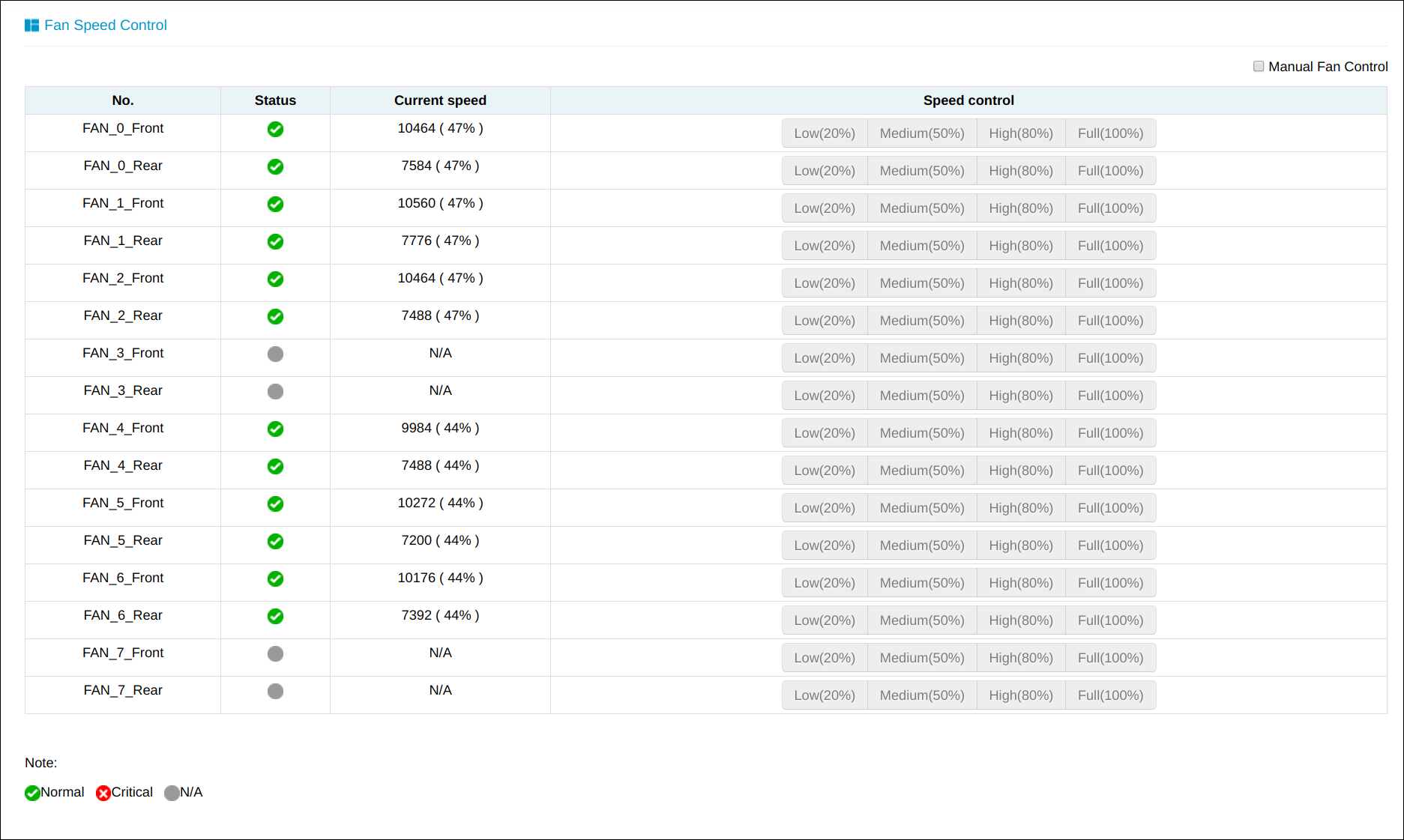
Task: Click the Speed control column header
Action: click(968, 100)
